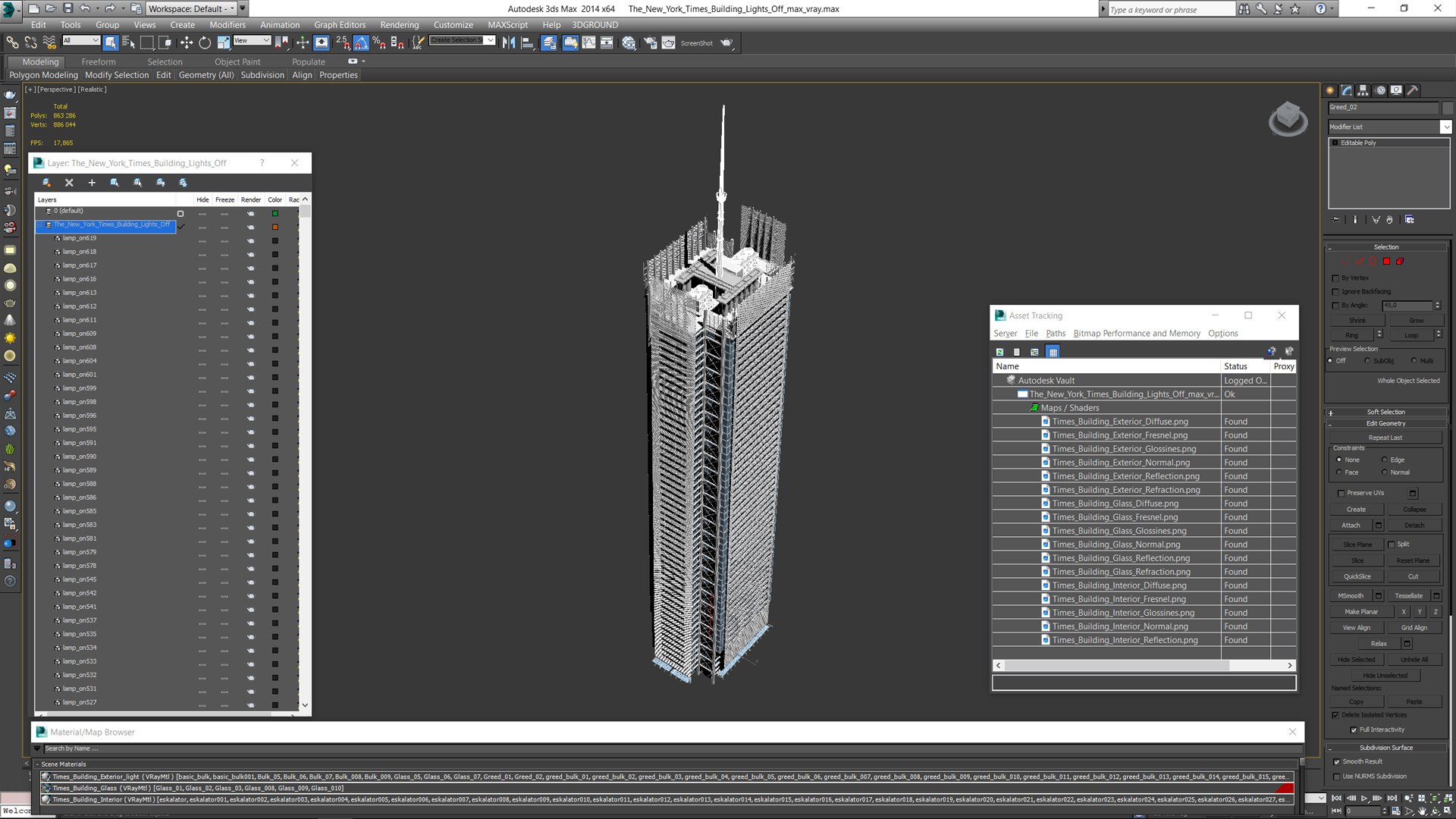
Task: Open the Hierarchy command panel tab
Action: click(1363, 90)
